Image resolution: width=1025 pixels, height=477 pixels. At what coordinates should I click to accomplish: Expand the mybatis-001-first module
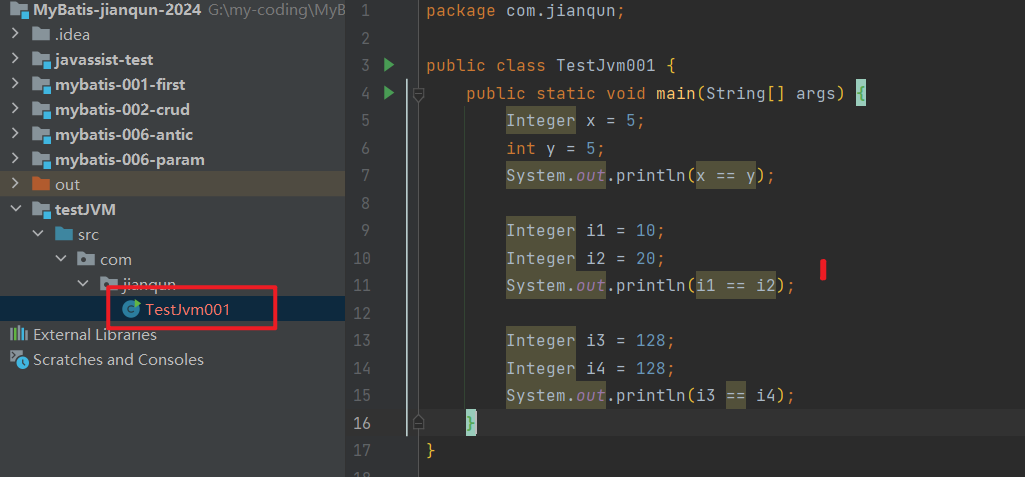[x=15, y=84]
